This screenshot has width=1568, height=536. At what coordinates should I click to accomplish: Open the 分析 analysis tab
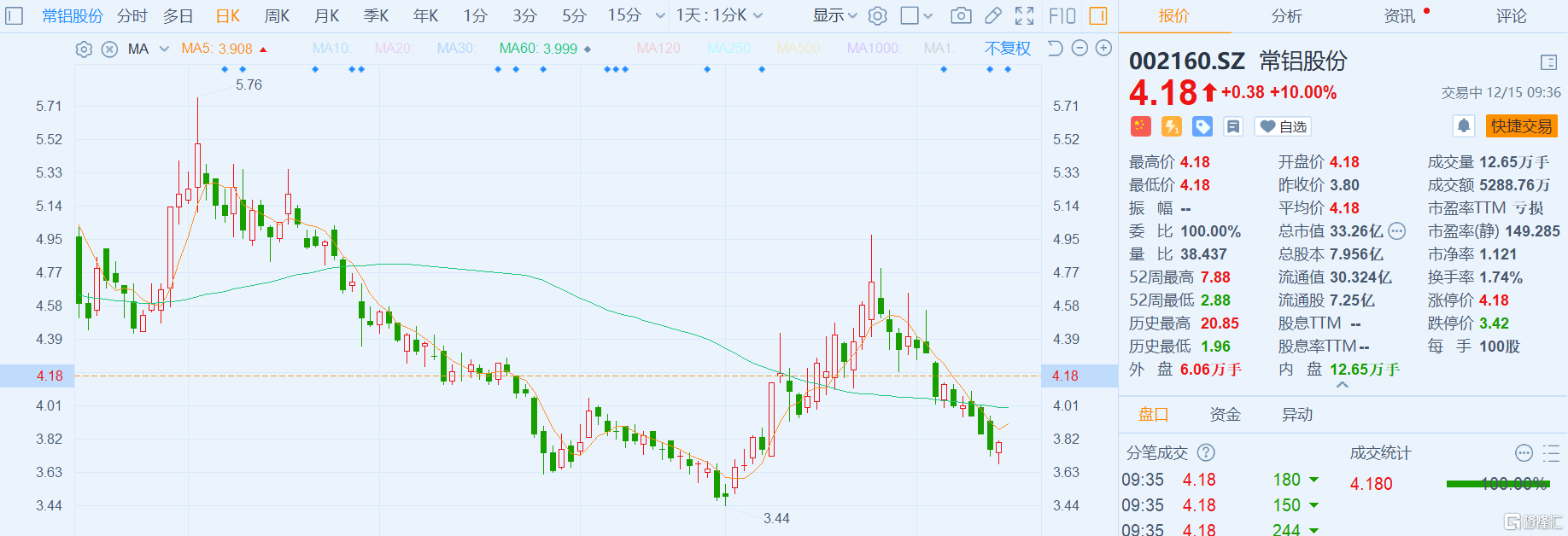pos(1286,16)
